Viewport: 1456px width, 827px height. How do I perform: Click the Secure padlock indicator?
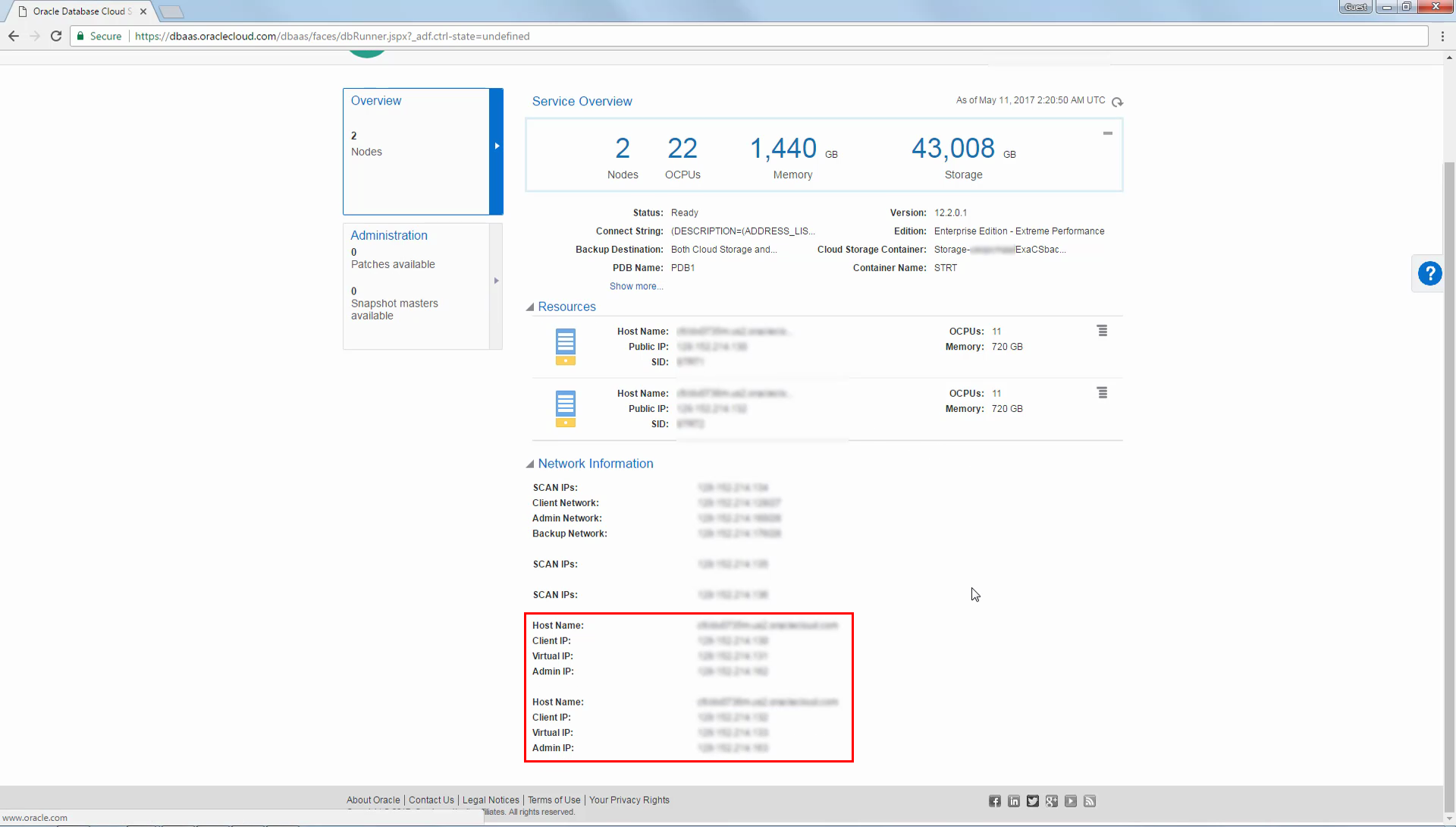tap(99, 36)
